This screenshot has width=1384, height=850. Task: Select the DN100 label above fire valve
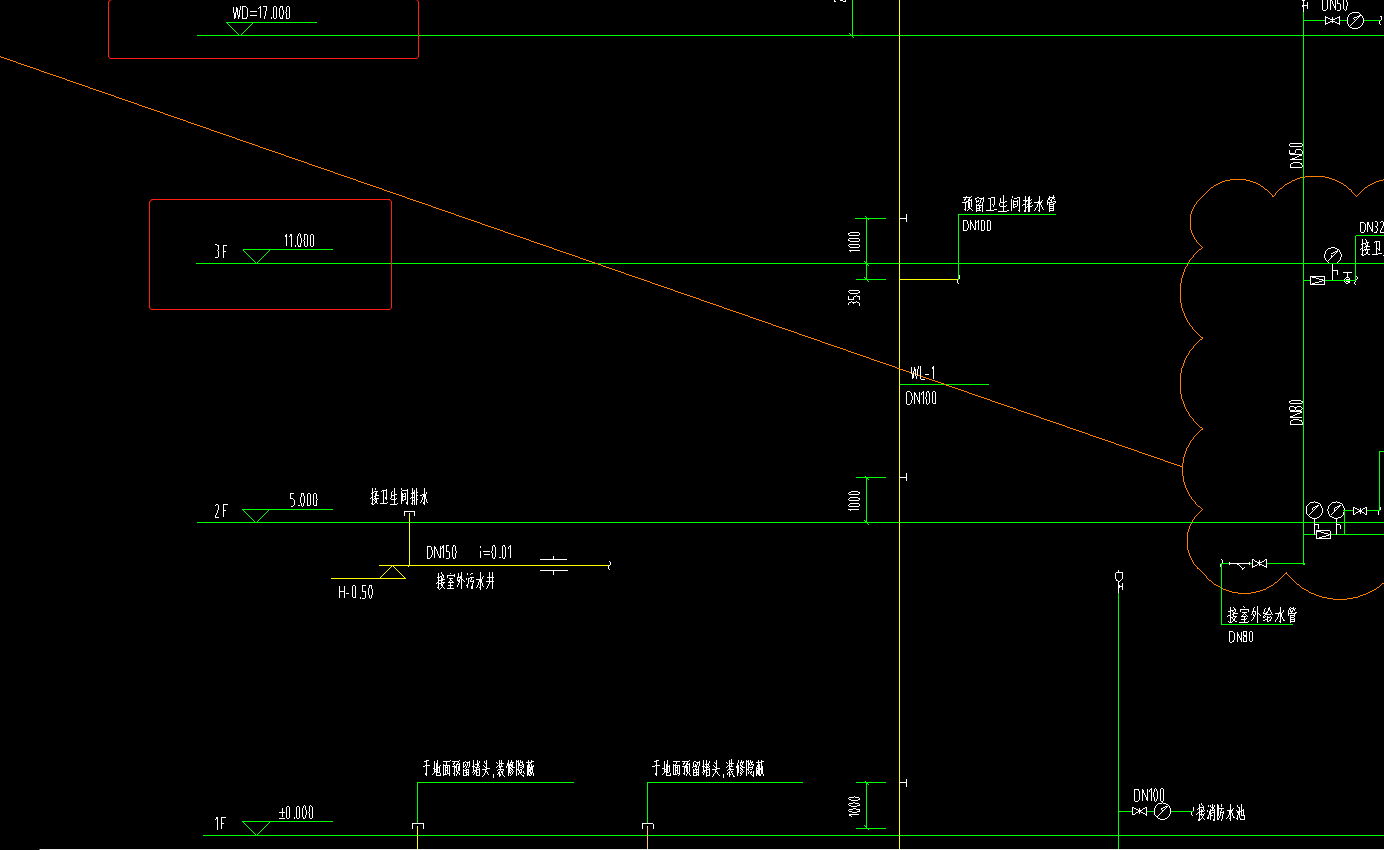pyautogui.click(x=1149, y=795)
